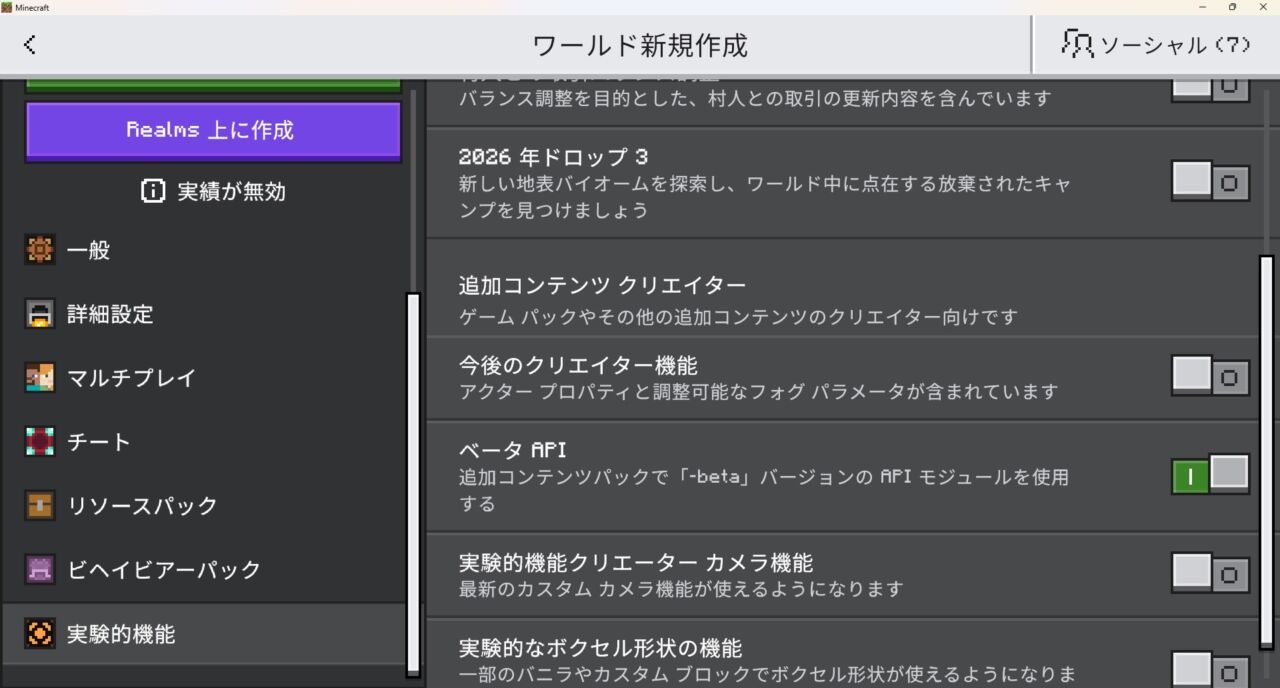Click the sidebar scrollbar

tap(413, 484)
